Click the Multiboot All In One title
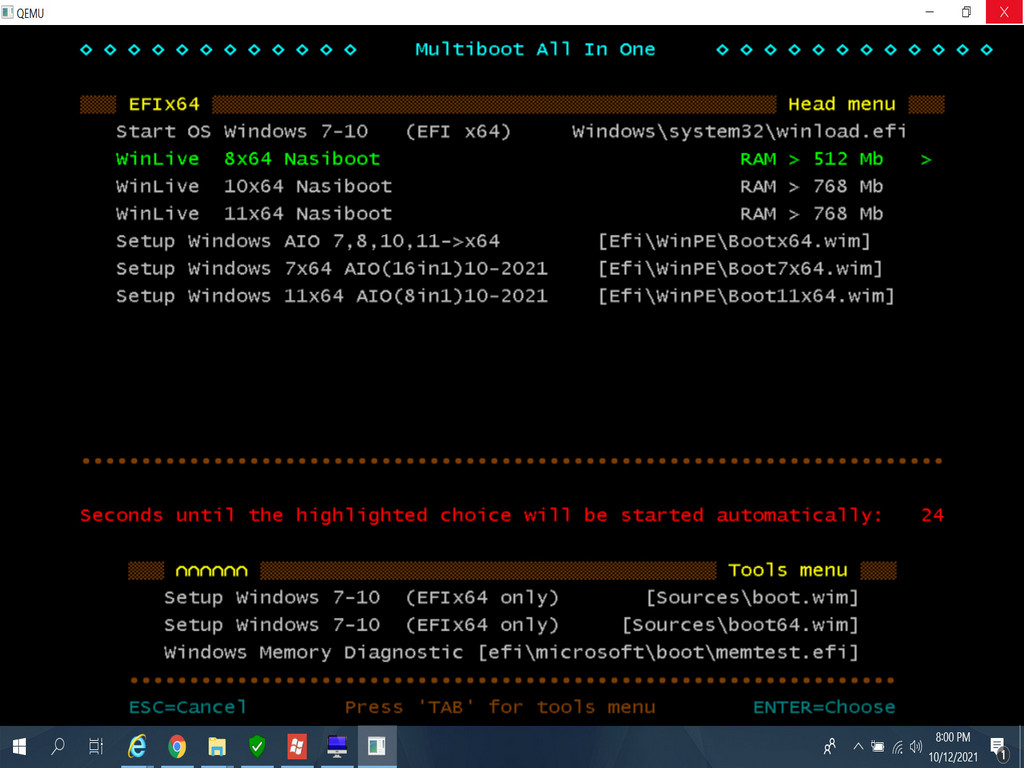1024x768 pixels. point(536,50)
